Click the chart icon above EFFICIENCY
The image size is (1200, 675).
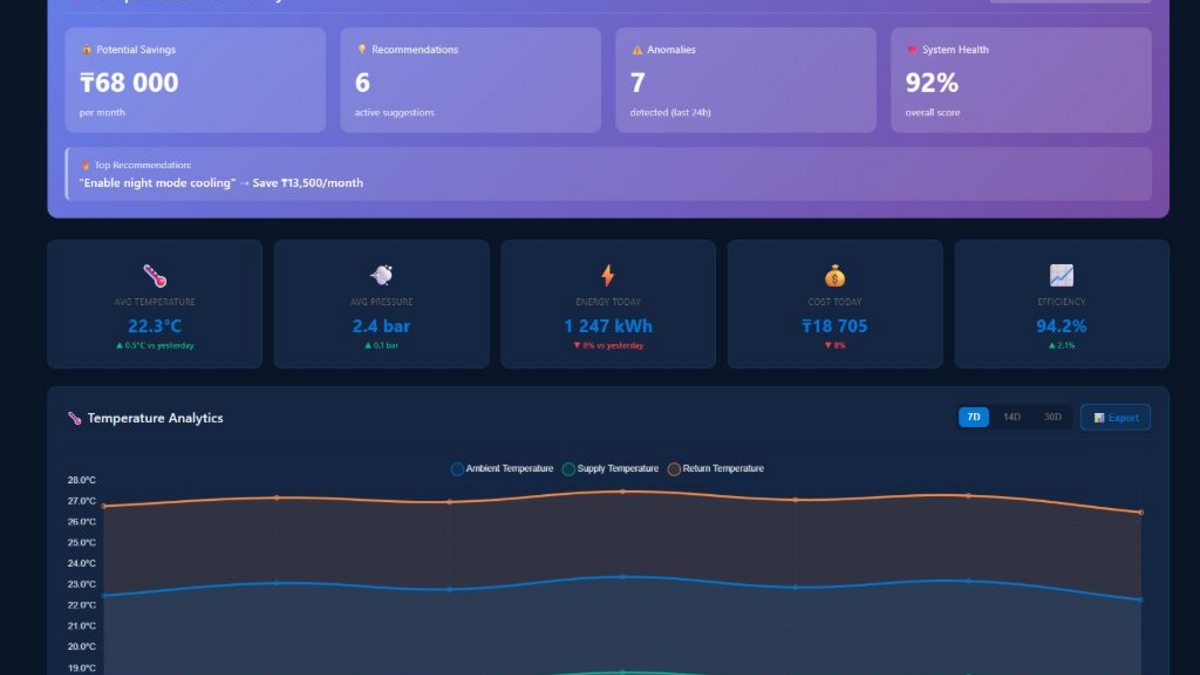coord(1061,276)
